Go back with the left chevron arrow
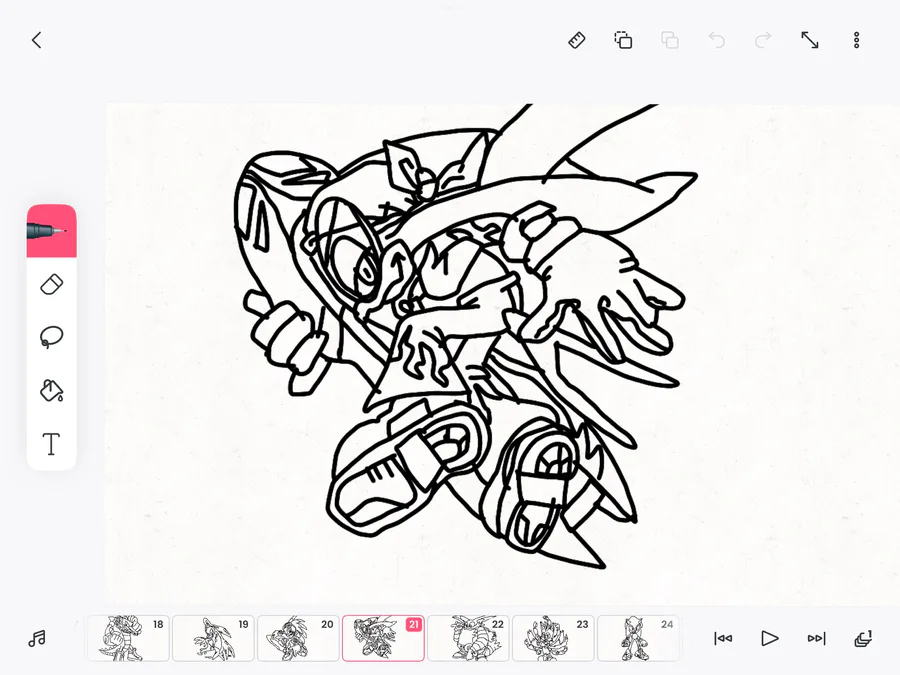900x675 pixels. [x=37, y=40]
